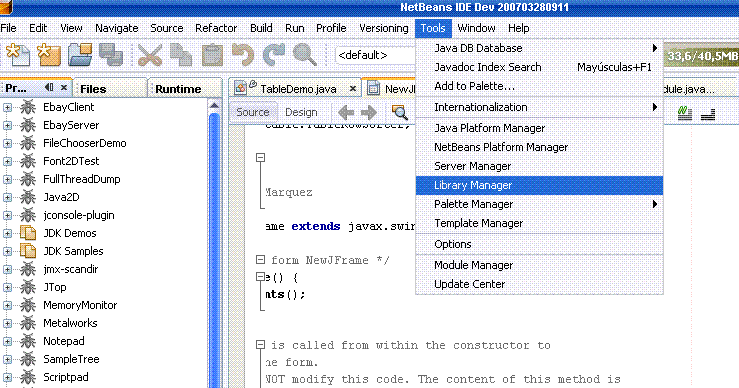This screenshot has height=388, width=739.
Task: Click the Copy toolbar icon
Action: click(181, 55)
